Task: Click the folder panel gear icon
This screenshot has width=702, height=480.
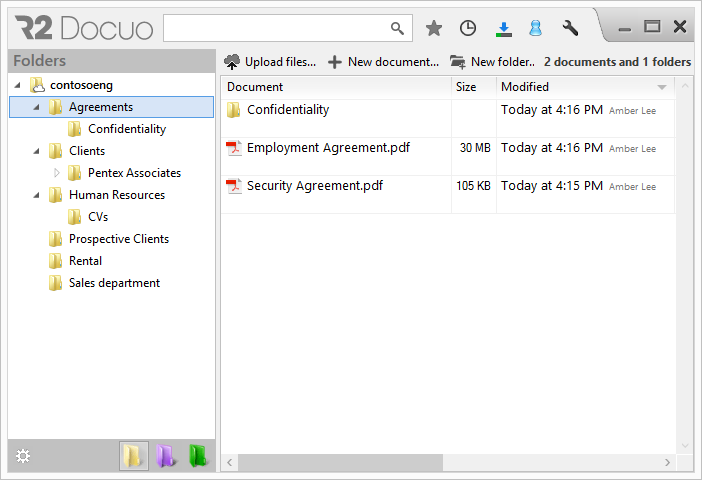Action: tap(23, 456)
